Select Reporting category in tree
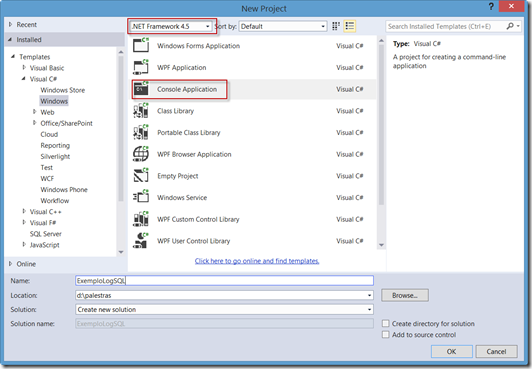 pyautogui.click(x=55, y=145)
